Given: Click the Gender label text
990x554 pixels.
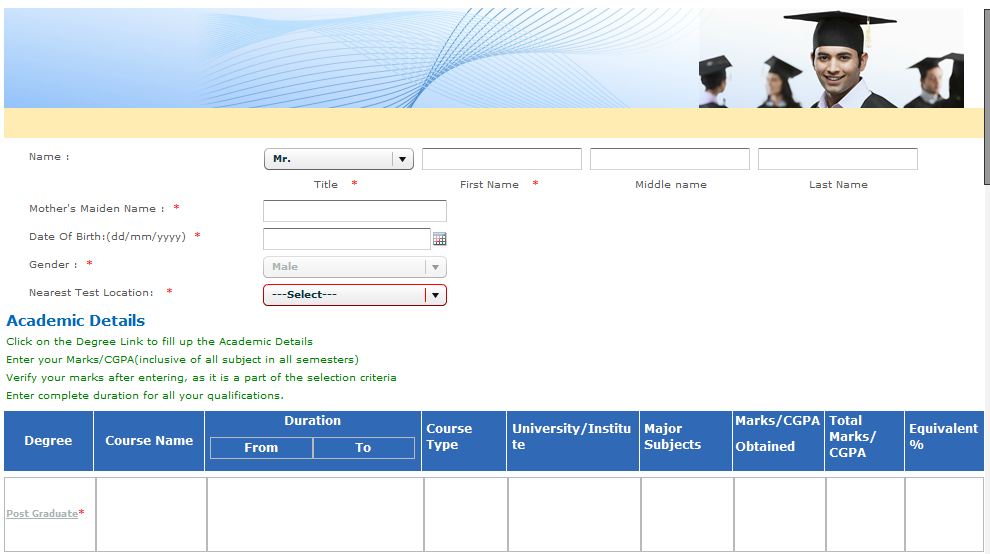Looking at the screenshot, I should click(53, 265).
